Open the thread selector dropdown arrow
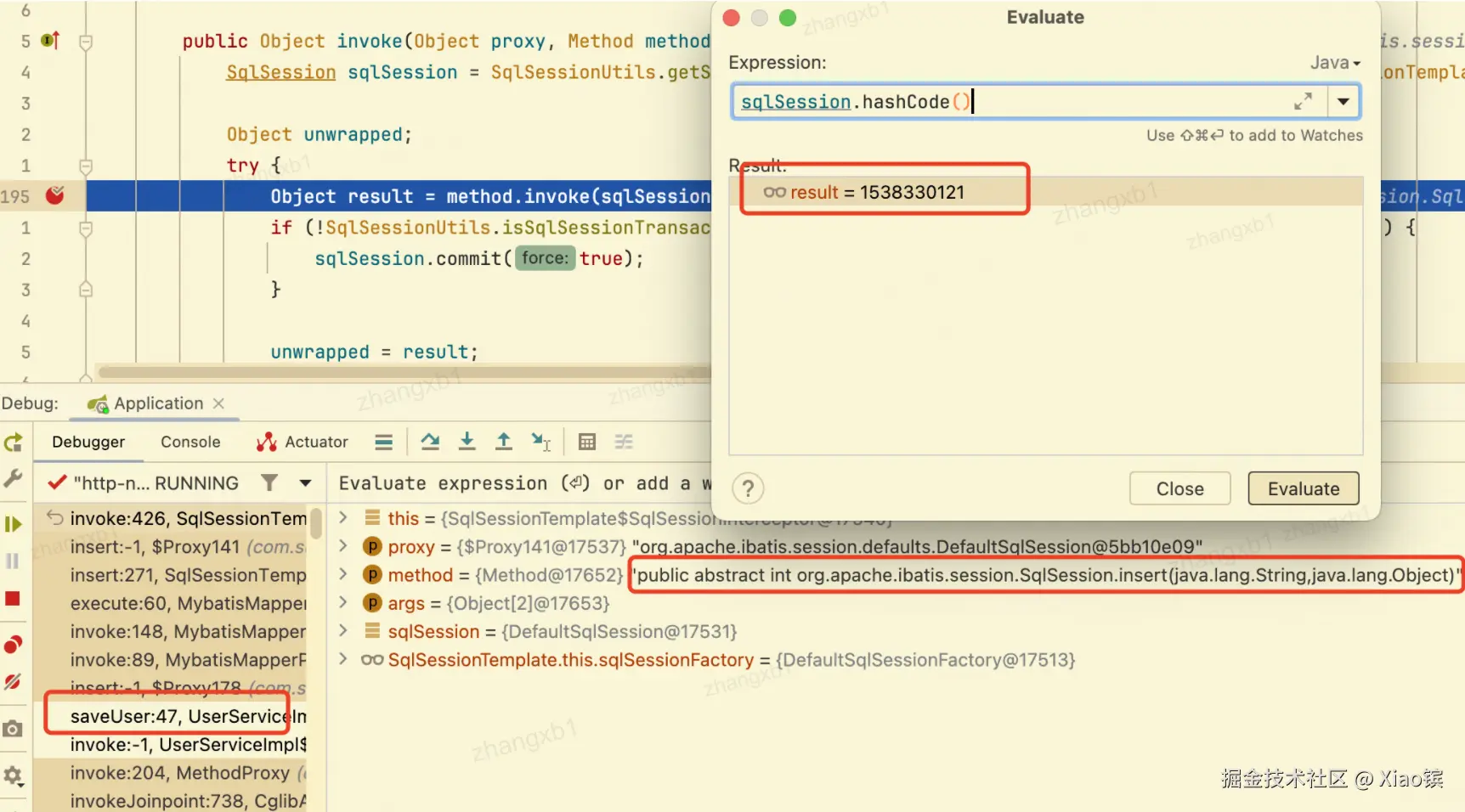The image size is (1465, 812). click(305, 483)
